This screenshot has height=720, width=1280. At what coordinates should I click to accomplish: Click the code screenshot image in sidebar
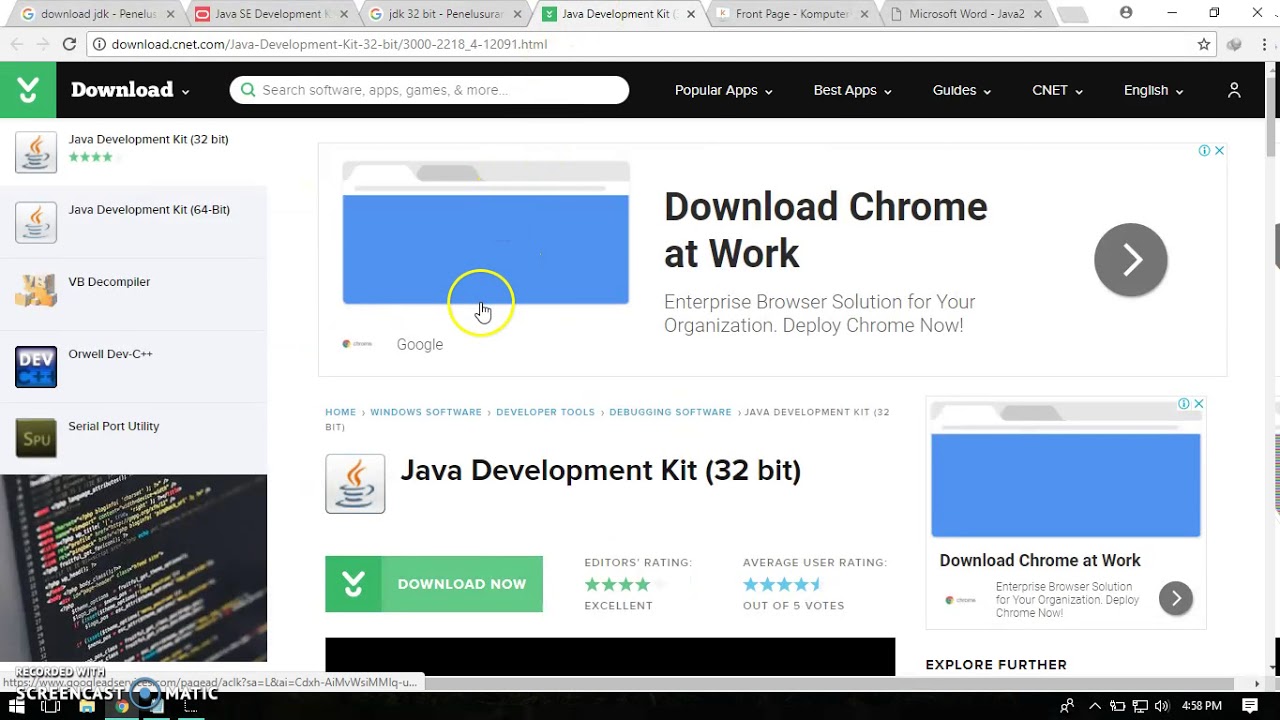(x=134, y=568)
